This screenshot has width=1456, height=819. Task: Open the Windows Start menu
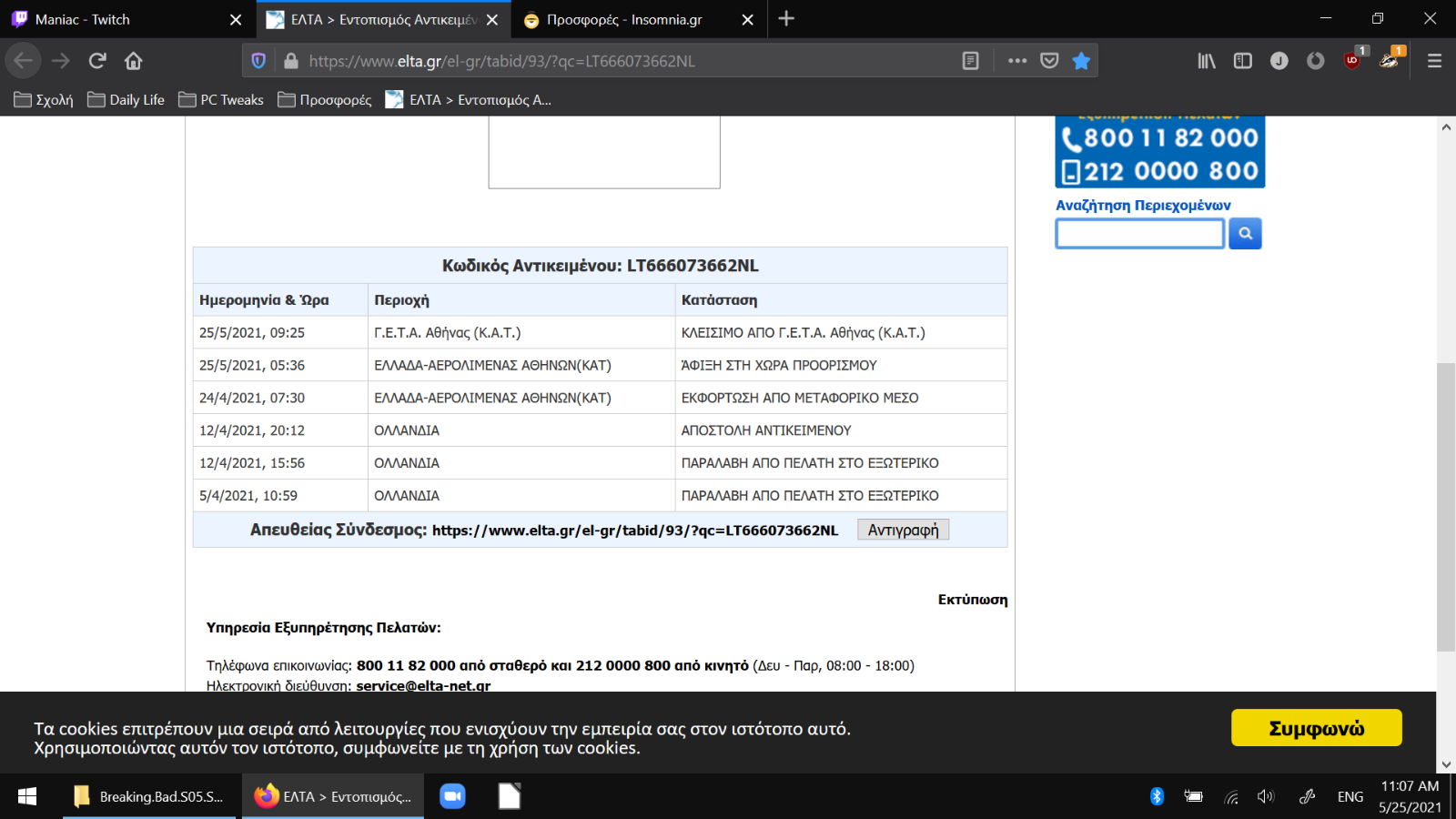coord(27,796)
